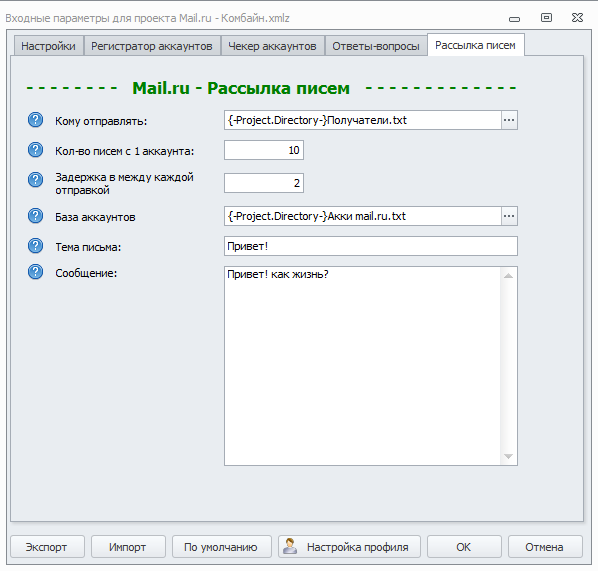This screenshot has height=571, width=598.
Task: Show help icon beside 'Сообщение'
Action: coord(35,272)
